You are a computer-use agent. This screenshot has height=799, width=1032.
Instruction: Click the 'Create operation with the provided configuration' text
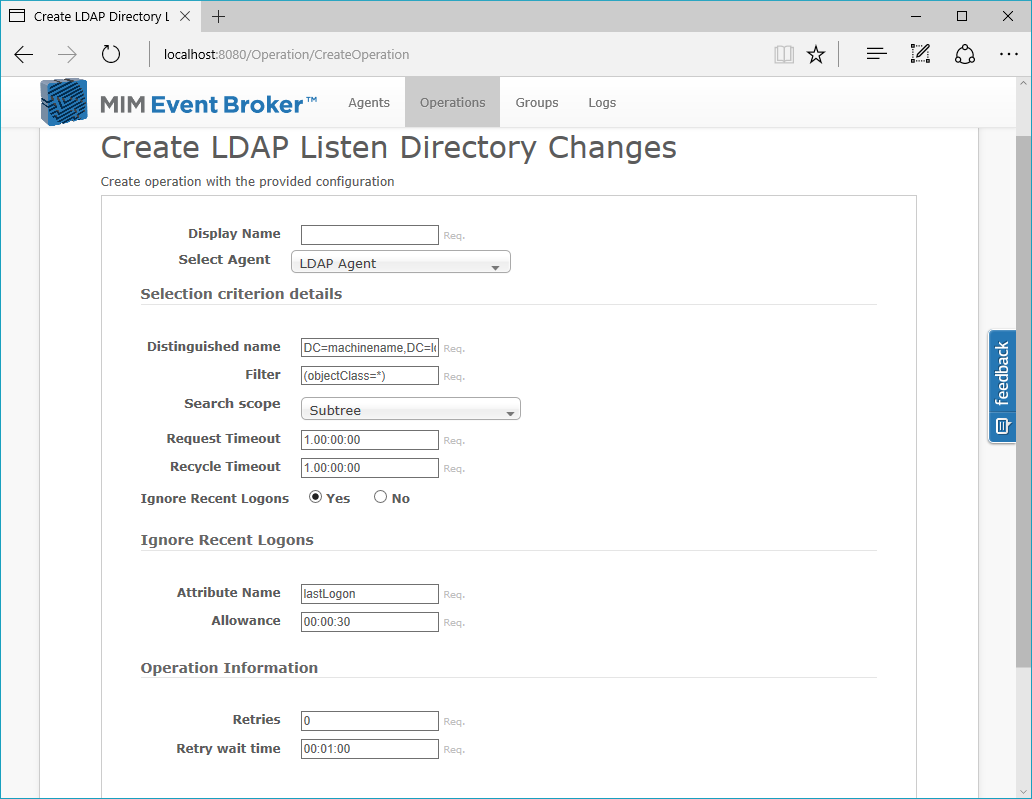[x=247, y=182]
